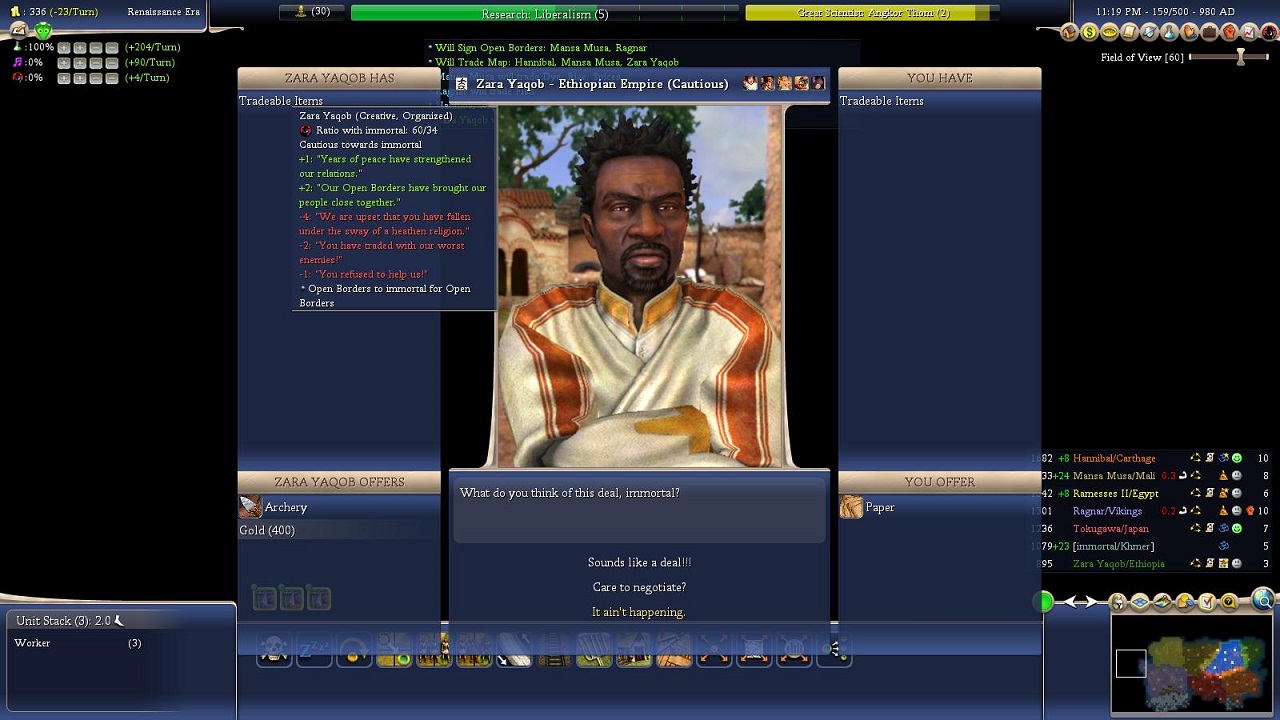Screen dimensions: 1280x720
Task: Toggle the gold-and-blue resource display button
Action: click(1185, 602)
